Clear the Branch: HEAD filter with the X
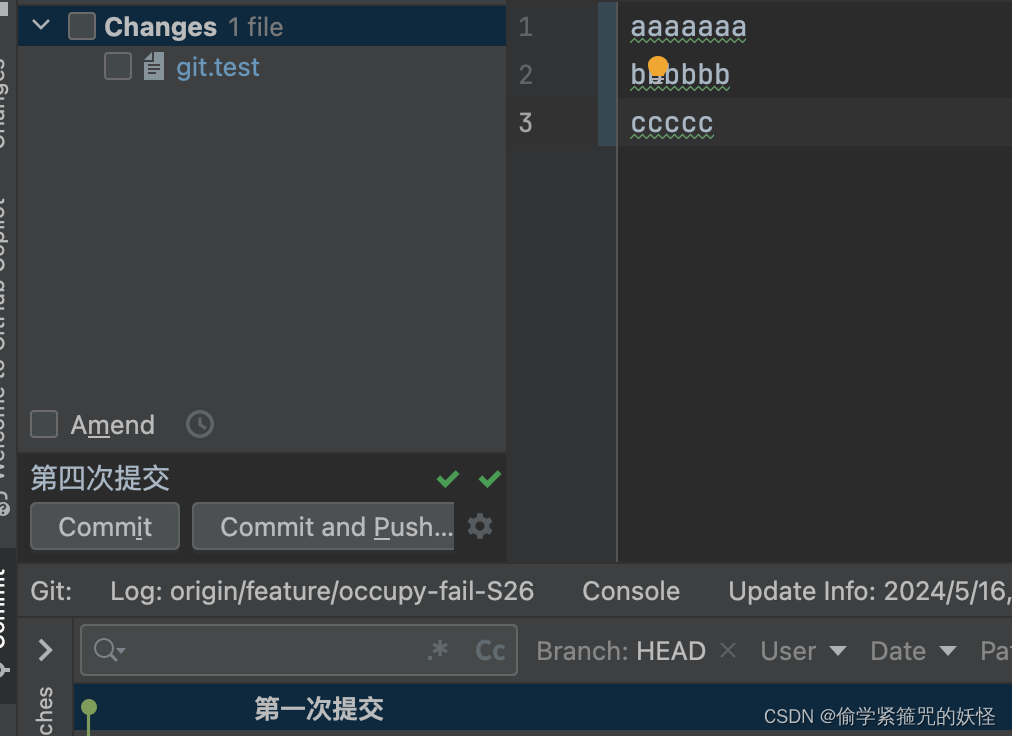This screenshot has height=736, width=1012. click(x=727, y=650)
